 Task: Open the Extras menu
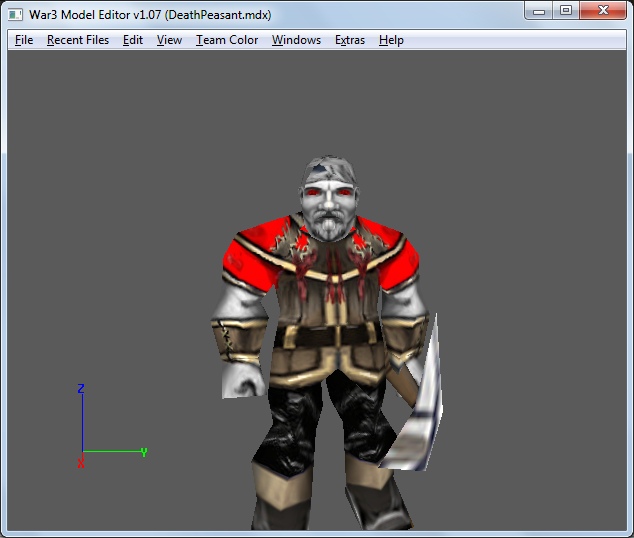[350, 40]
